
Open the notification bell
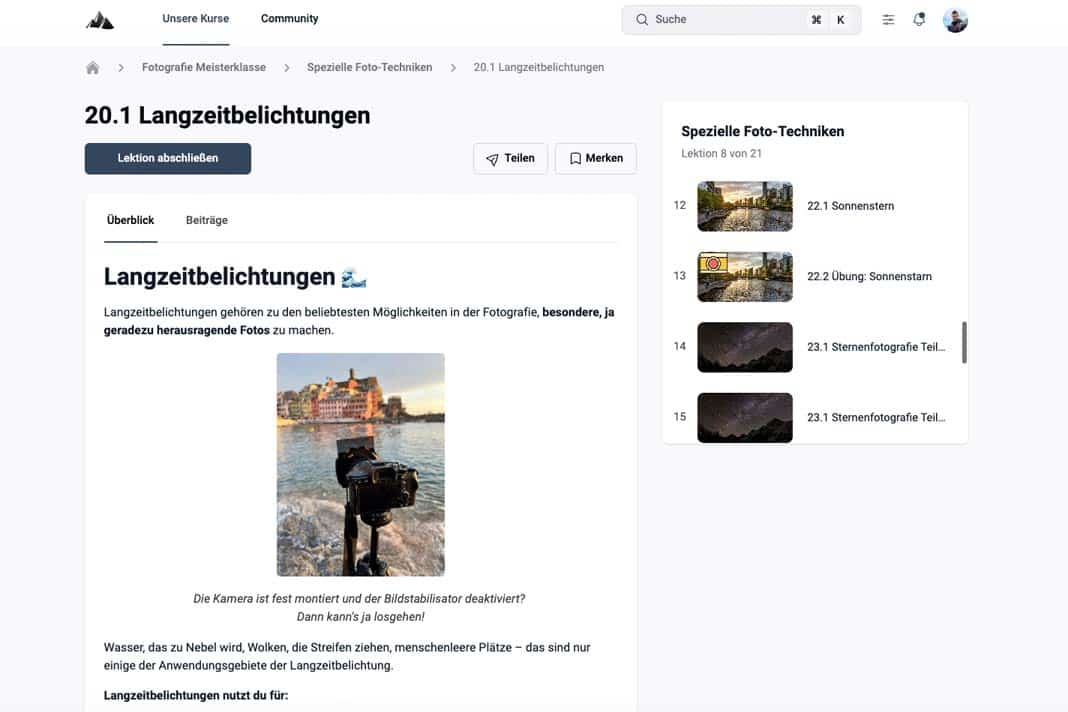[919, 18]
